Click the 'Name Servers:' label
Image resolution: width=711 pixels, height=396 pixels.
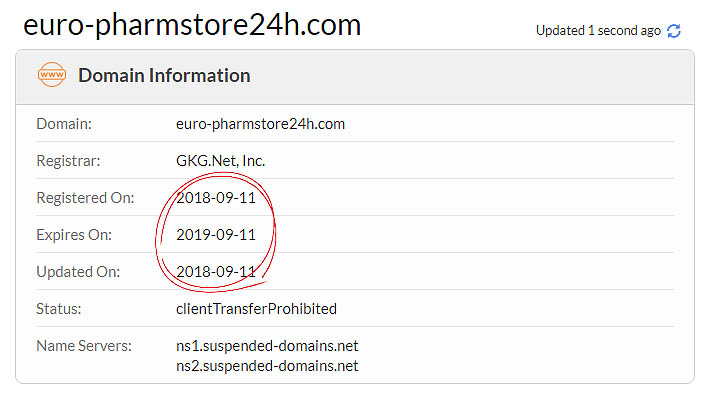pyautogui.click(x=84, y=346)
